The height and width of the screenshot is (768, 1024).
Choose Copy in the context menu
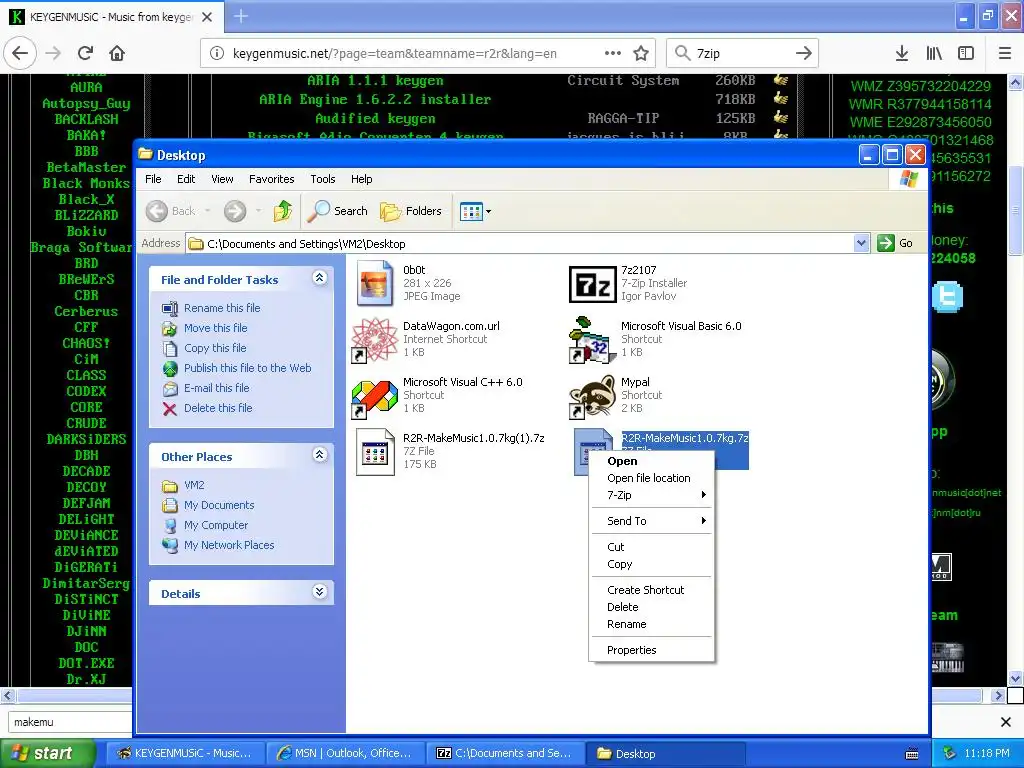point(650,564)
